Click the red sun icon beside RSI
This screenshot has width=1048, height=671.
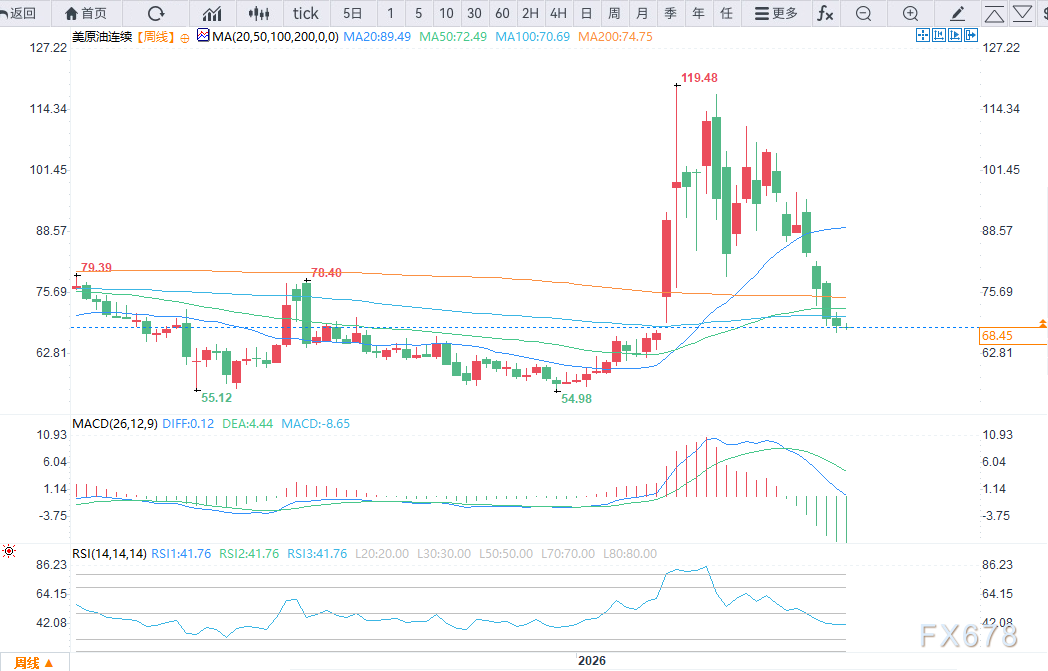[9, 551]
